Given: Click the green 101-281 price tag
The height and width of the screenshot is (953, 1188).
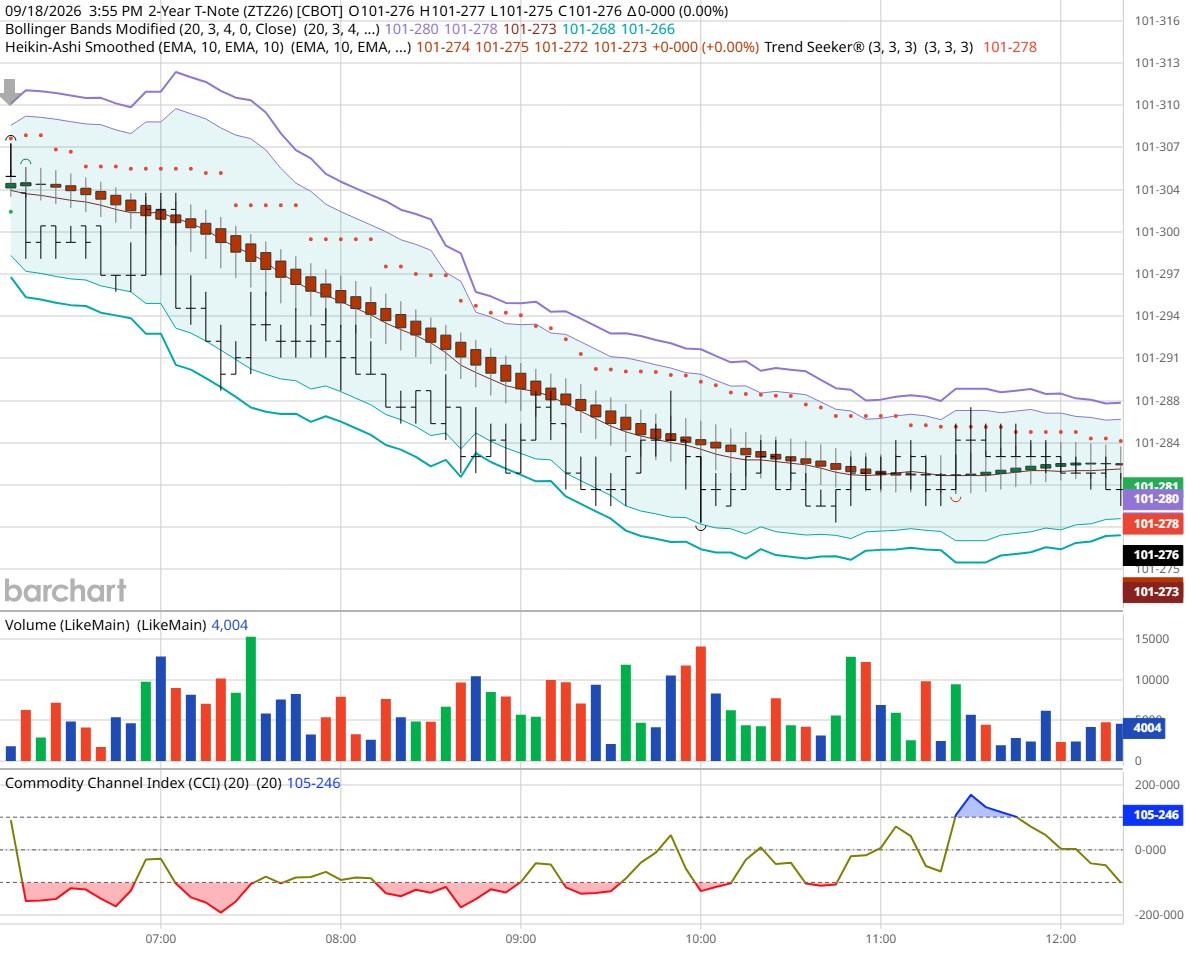Looking at the screenshot, I should click(x=1155, y=485).
